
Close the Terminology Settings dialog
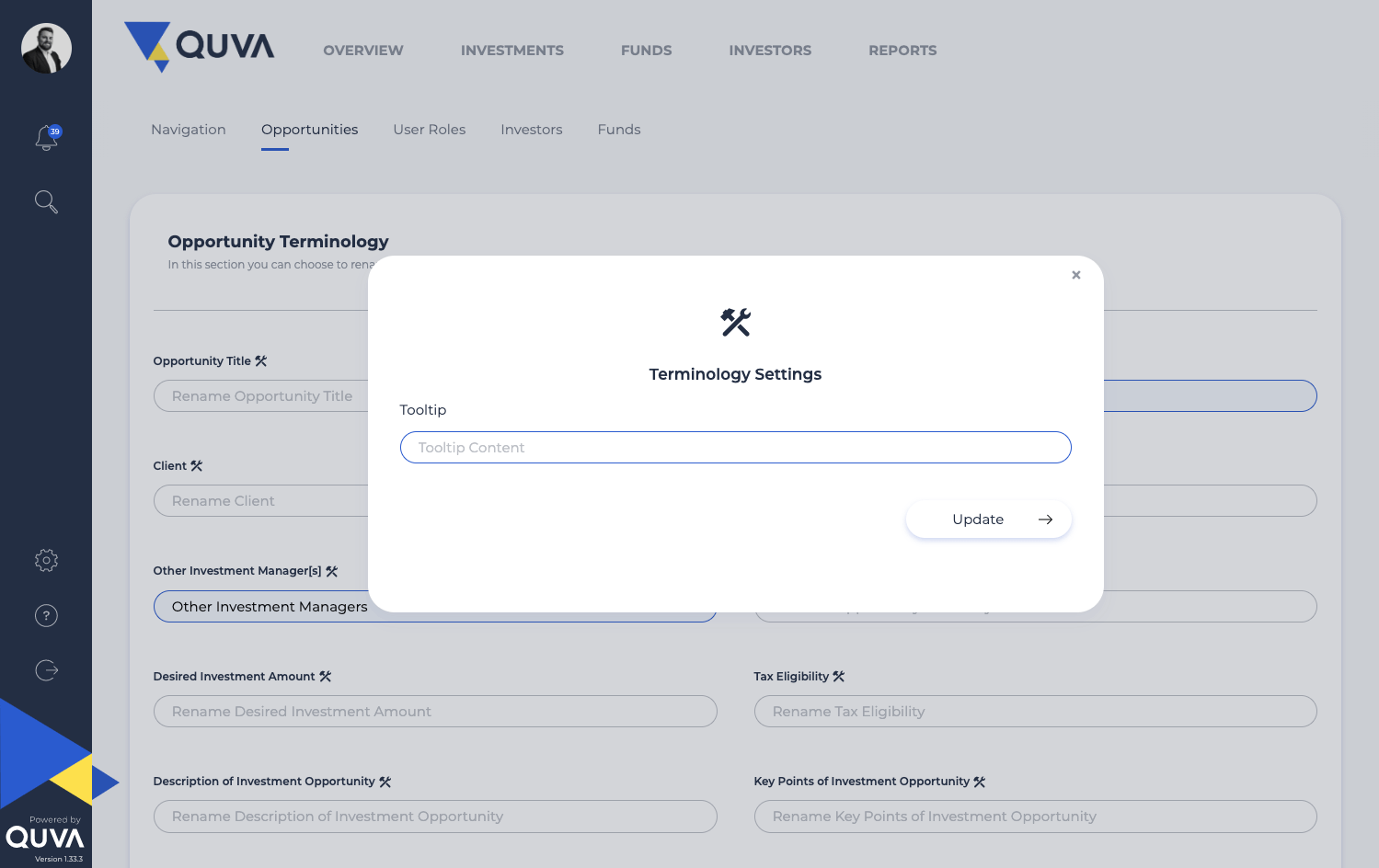1076,275
